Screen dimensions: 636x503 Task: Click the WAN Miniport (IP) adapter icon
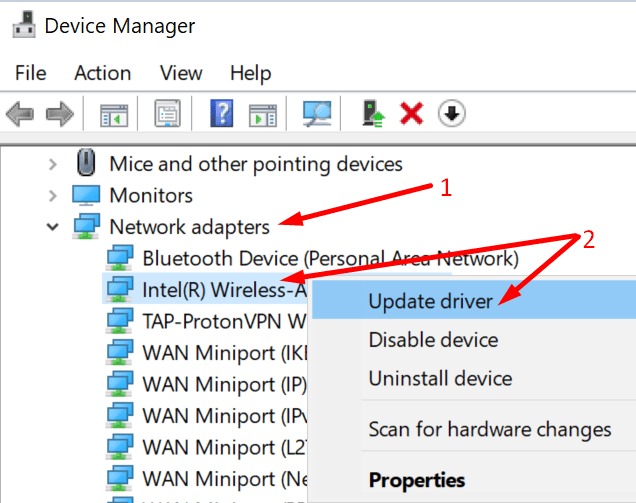120,384
